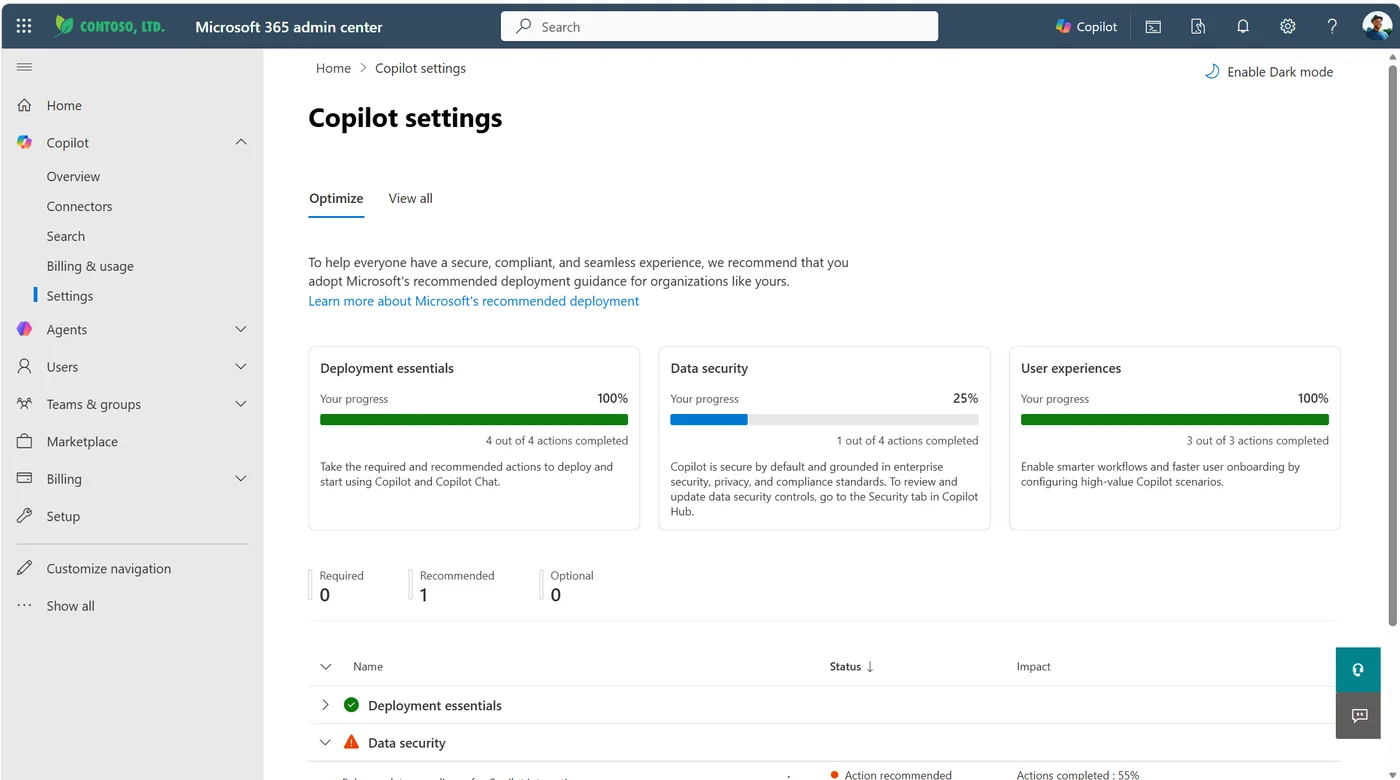Viewport: 1400px width, 780px height.
Task: Open the notifications bell
Action: [x=1243, y=27]
